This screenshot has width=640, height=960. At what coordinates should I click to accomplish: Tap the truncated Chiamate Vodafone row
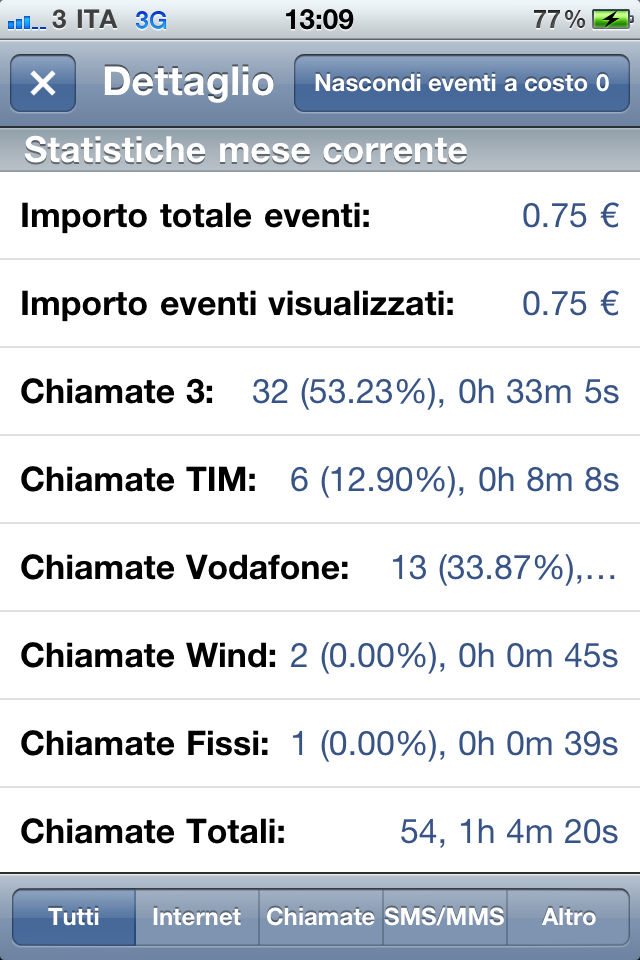pyautogui.click(x=320, y=568)
